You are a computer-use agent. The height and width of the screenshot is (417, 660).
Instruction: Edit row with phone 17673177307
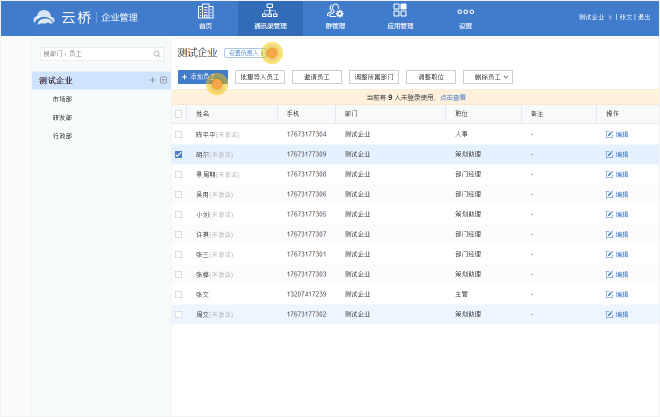(x=617, y=234)
